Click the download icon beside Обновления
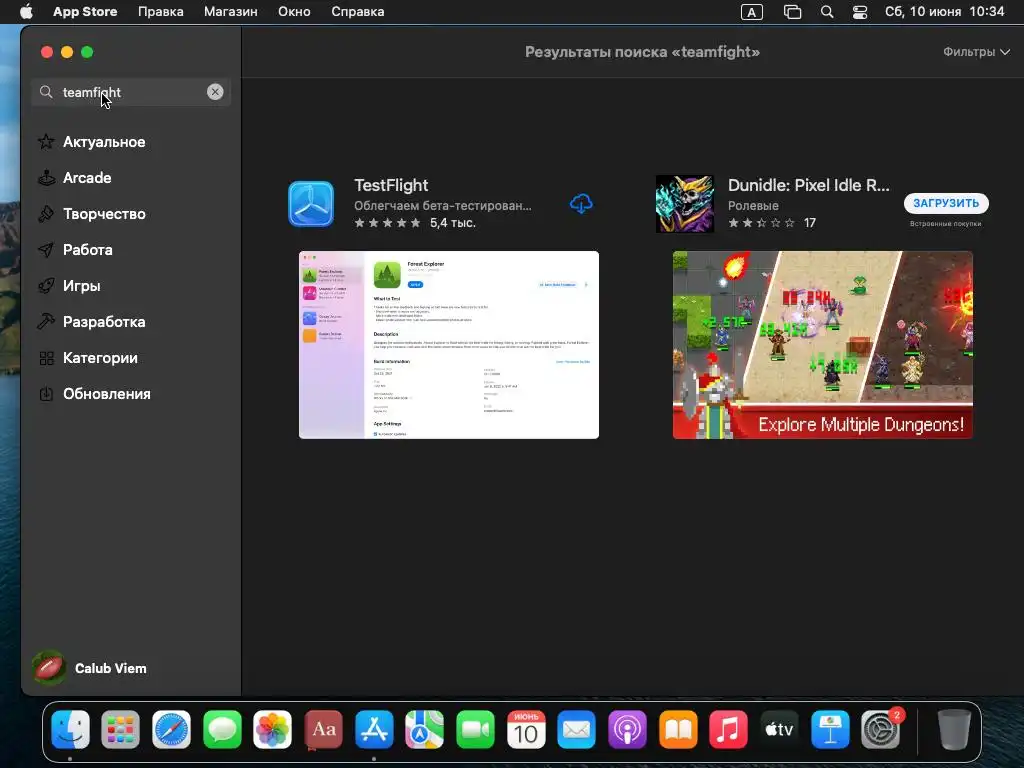Screen dimensions: 1024x768 (46, 394)
